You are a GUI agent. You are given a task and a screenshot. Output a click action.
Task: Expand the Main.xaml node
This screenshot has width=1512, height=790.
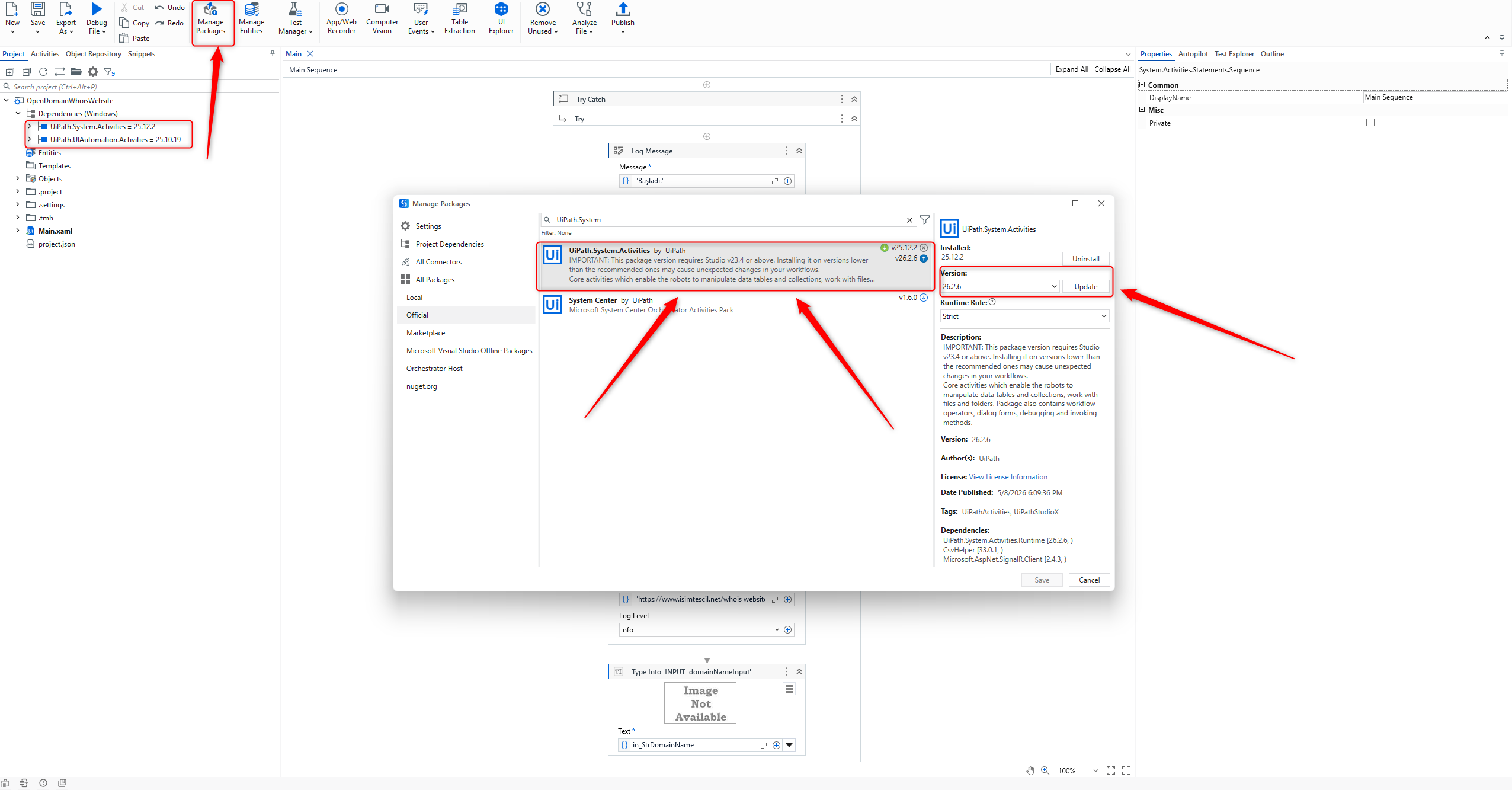pyautogui.click(x=18, y=231)
